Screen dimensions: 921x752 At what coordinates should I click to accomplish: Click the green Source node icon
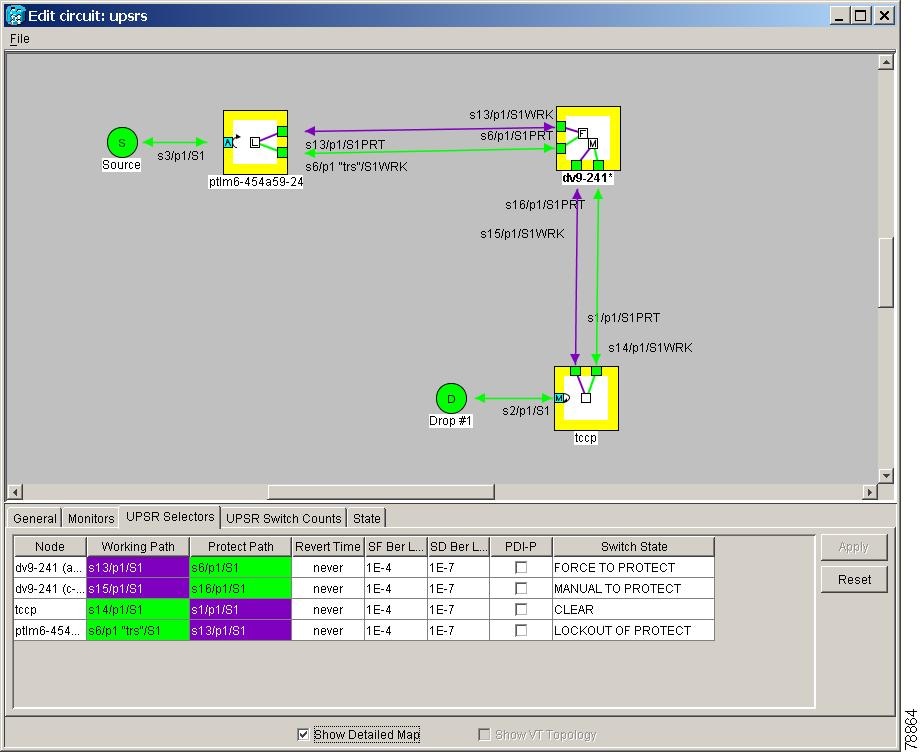coord(122,142)
